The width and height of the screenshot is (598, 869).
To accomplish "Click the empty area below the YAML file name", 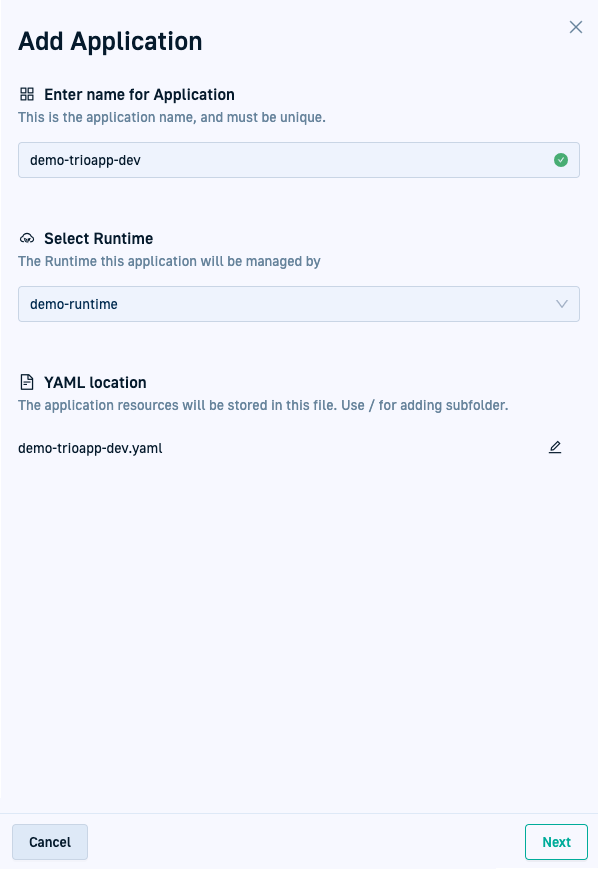I will [299, 632].
